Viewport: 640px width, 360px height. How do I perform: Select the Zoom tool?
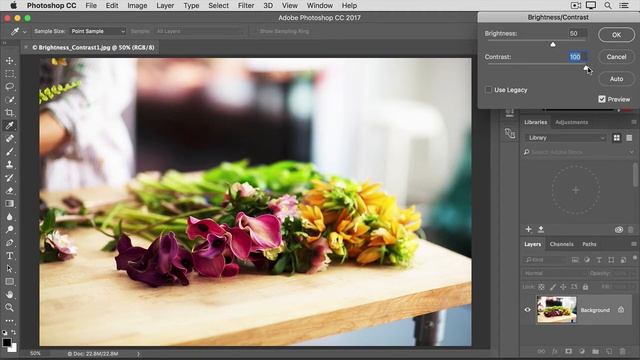pos(9,307)
